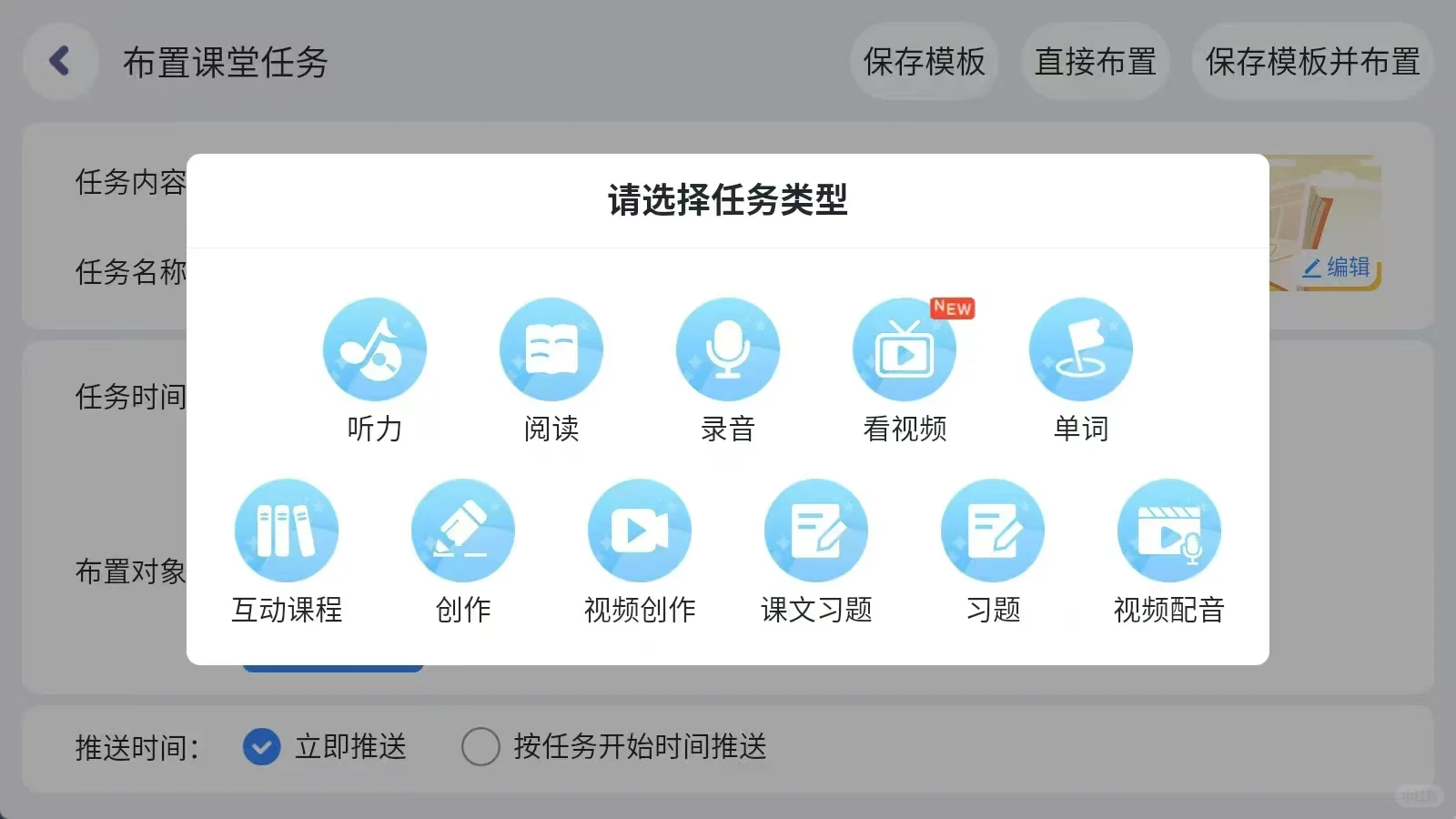Pick the 录音 recording task icon
The width and height of the screenshot is (1456, 819).
(727, 349)
